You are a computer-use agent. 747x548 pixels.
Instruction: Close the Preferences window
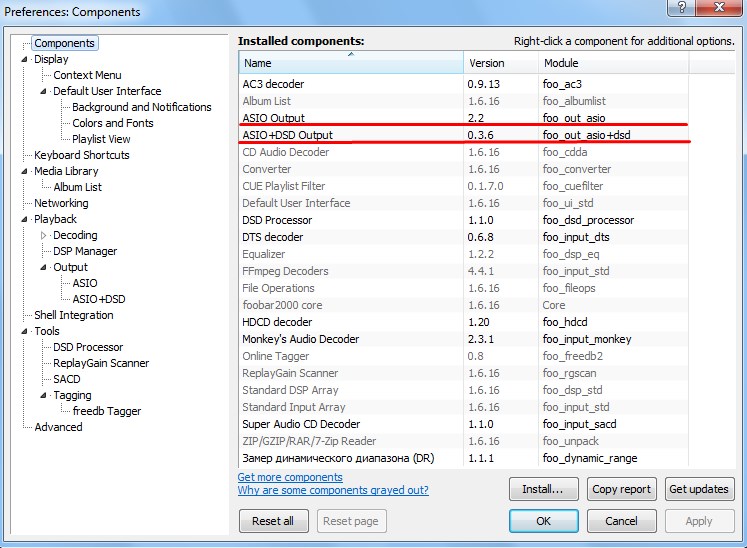click(719, 7)
